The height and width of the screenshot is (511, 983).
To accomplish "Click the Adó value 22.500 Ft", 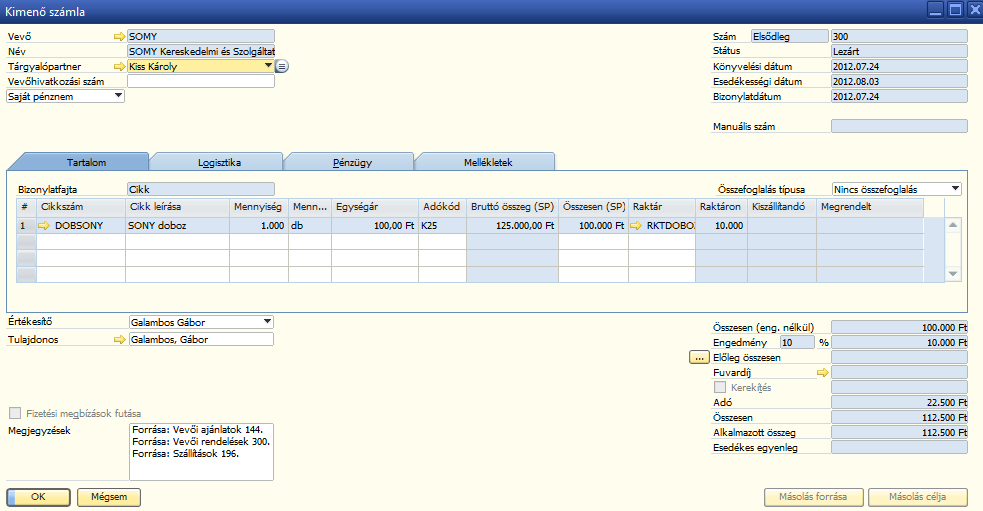I will pyautogui.click(x=899, y=403).
